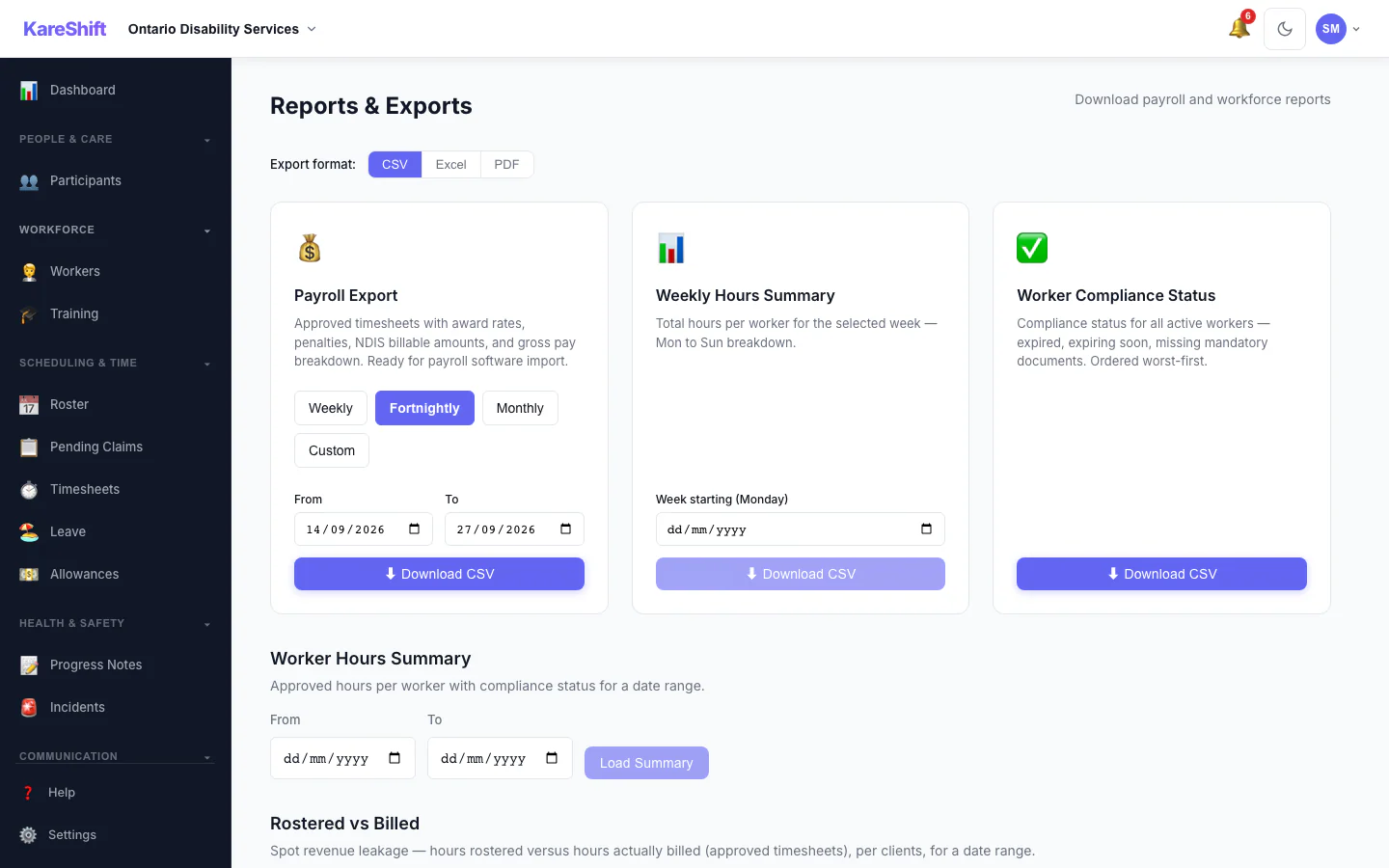
Task: Click the Workers icon in sidebar
Action: [x=29, y=271]
